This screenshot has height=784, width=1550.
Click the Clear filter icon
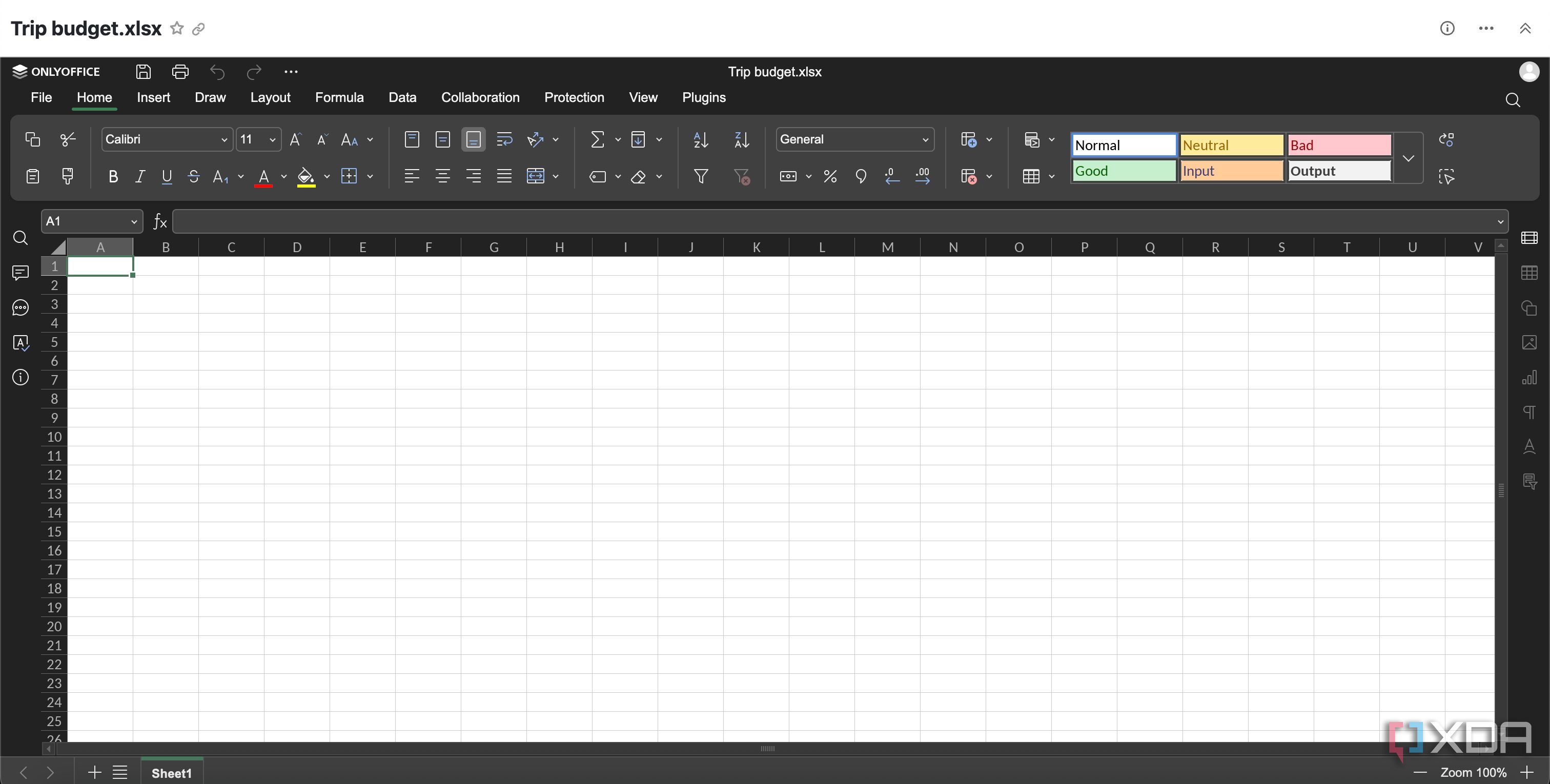coord(742,176)
